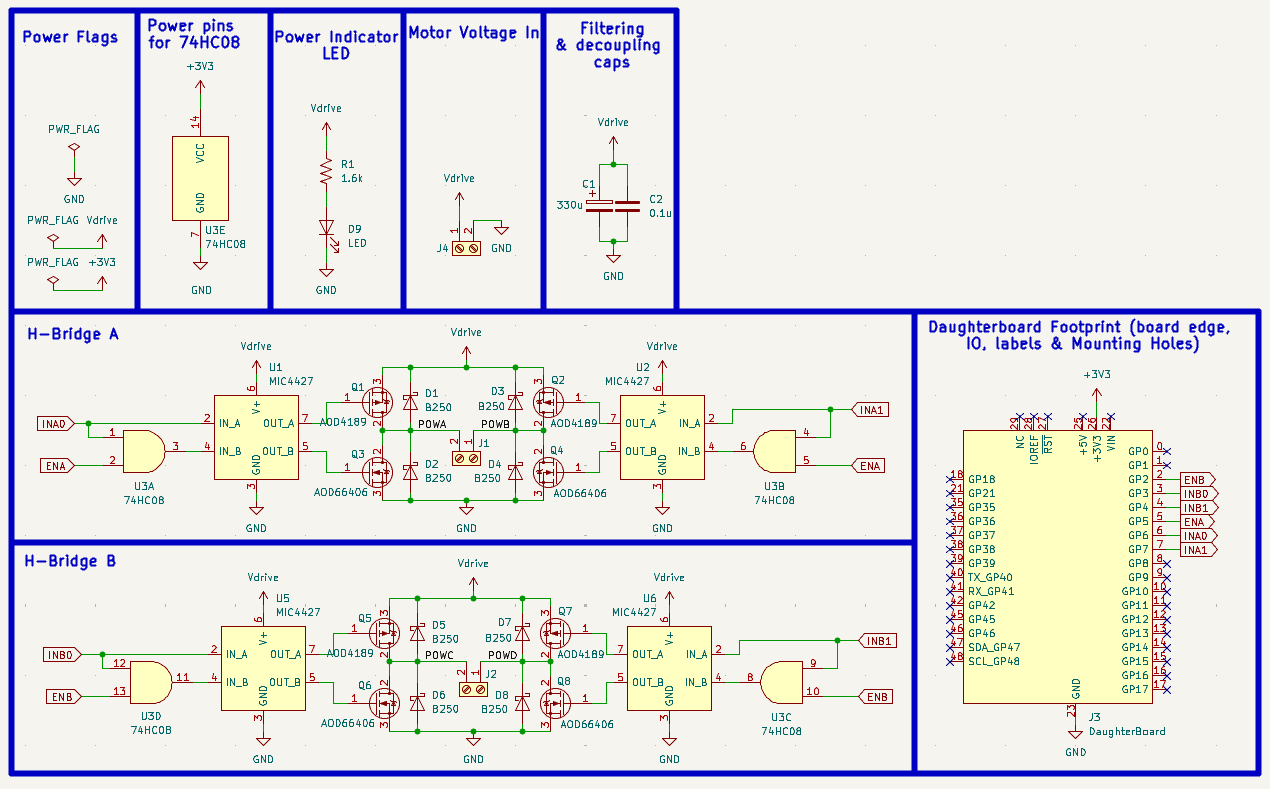The width and height of the screenshot is (1270, 789).
Task: Click the C2 0.1u capacitor
Action: (x=627, y=205)
